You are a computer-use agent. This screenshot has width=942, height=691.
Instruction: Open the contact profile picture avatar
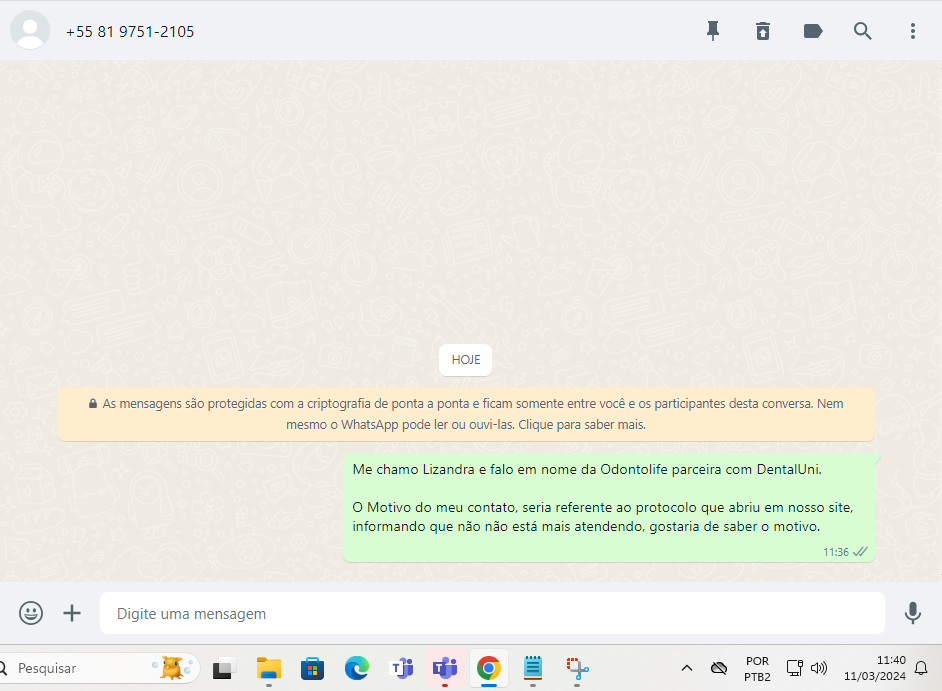pyautogui.click(x=30, y=30)
